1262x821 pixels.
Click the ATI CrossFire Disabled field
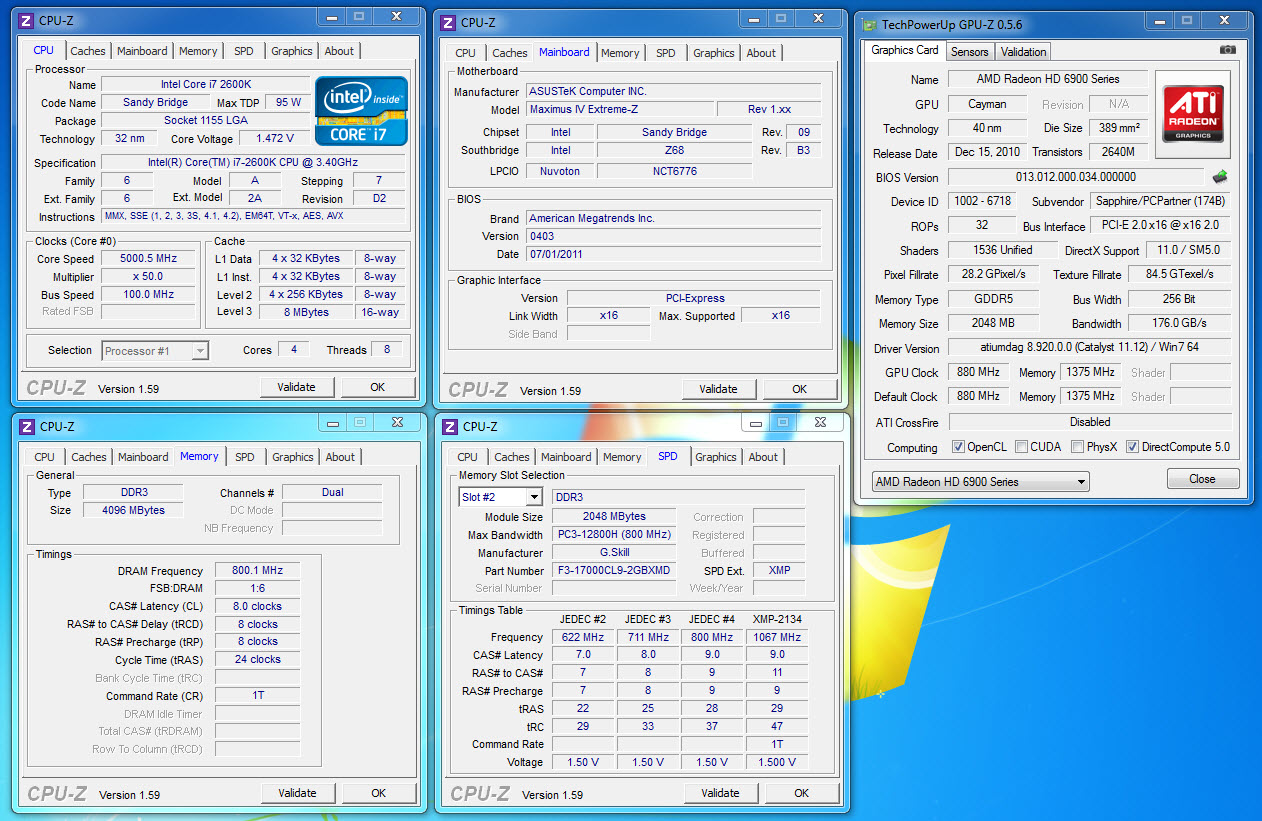[1089, 421]
